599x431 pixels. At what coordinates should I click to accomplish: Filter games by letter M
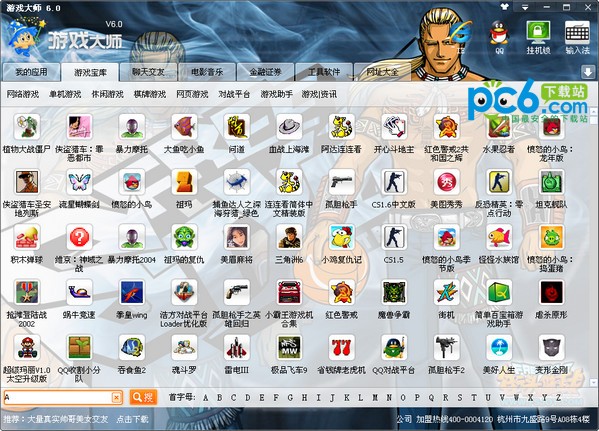click(x=375, y=398)
